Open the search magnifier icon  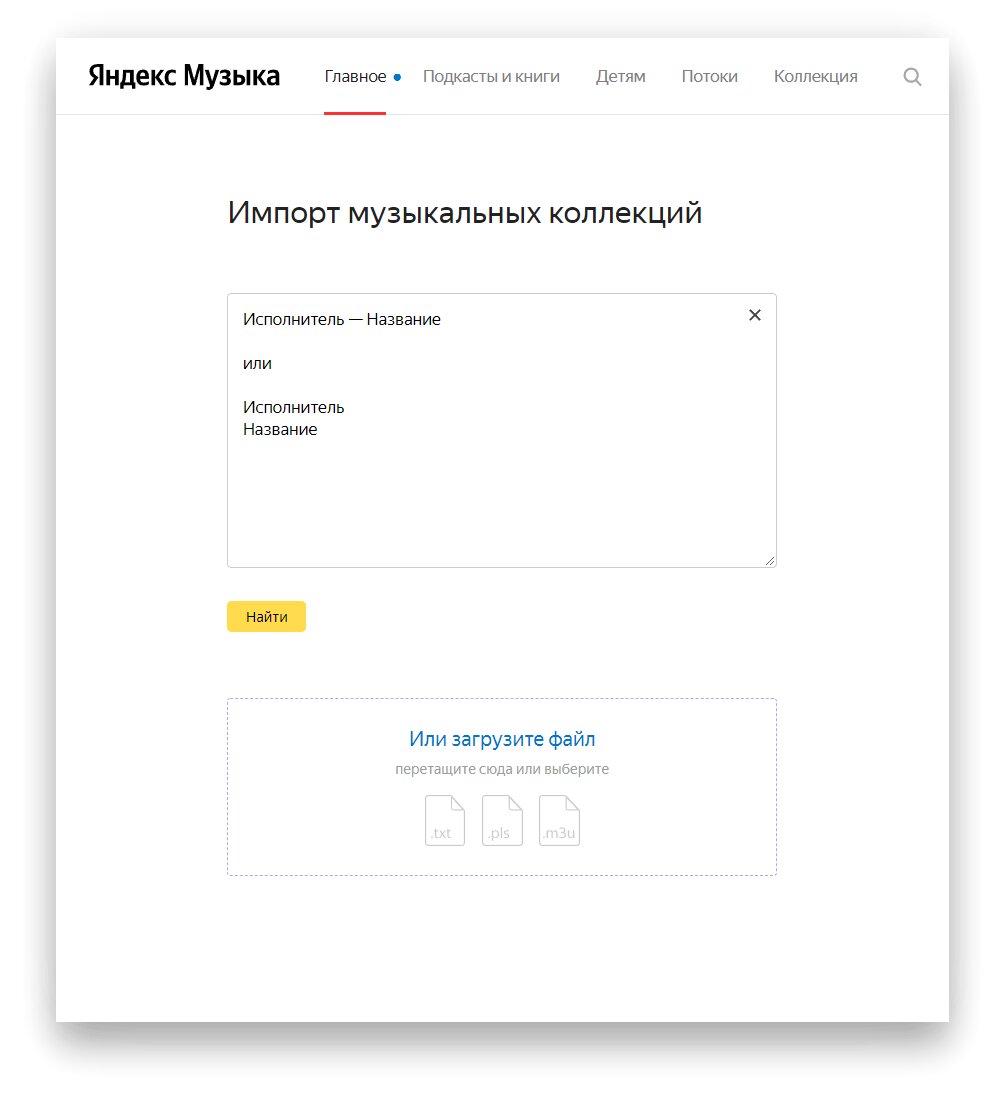pyautogui.click(x=912, y=77)
